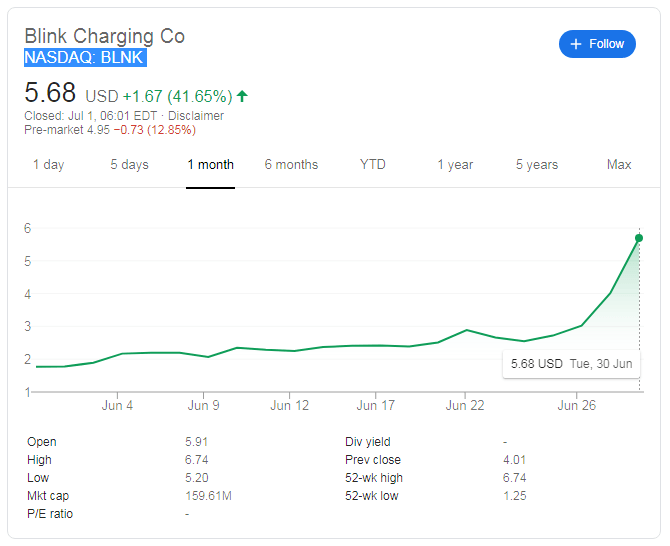Click the y-axis label 3

28,326
